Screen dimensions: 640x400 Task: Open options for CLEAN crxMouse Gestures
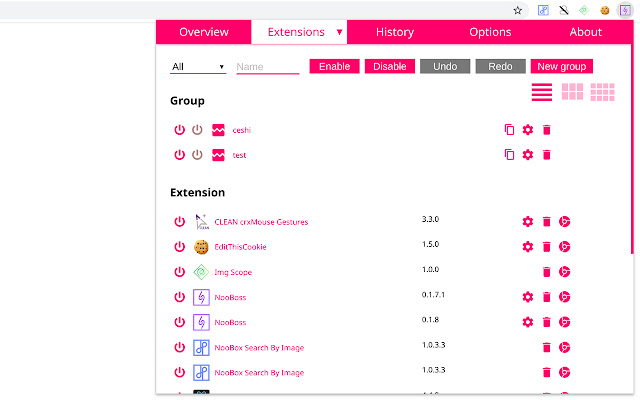coord(528,222)
